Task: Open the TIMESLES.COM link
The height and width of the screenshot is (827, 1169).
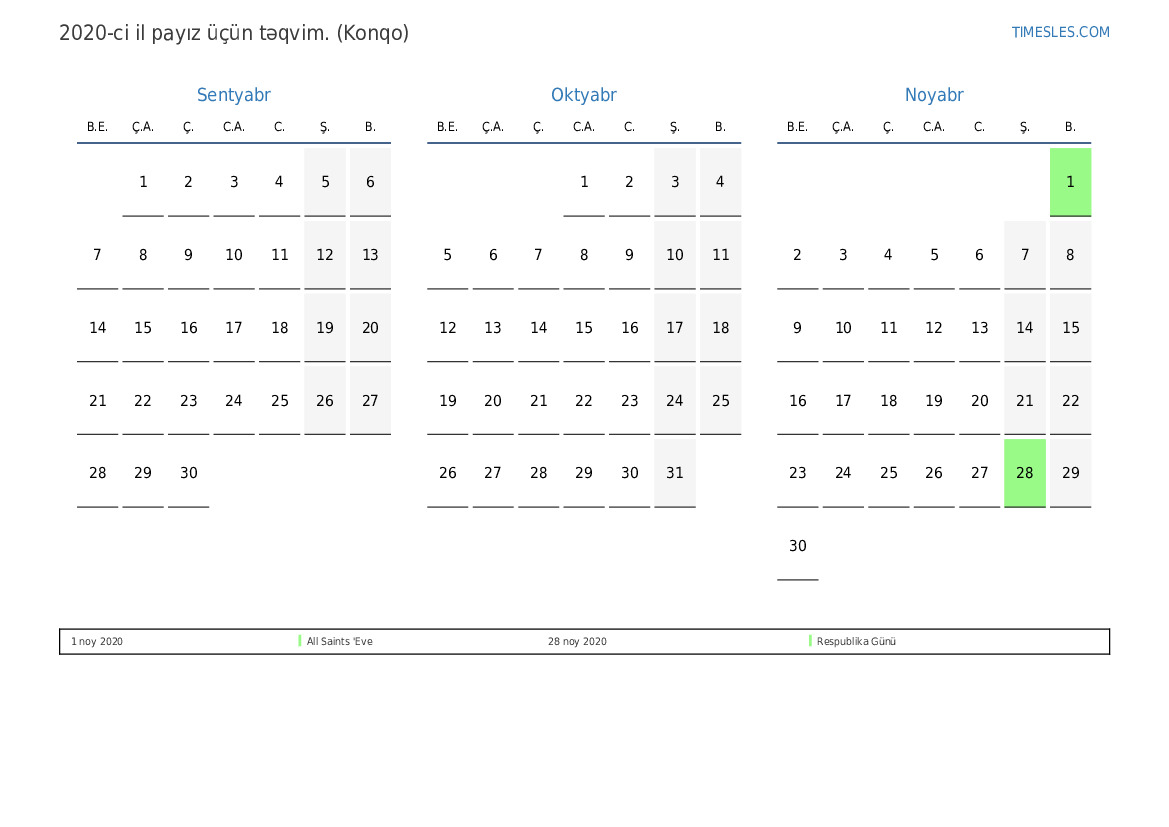Action: [x=1060, y=32]
